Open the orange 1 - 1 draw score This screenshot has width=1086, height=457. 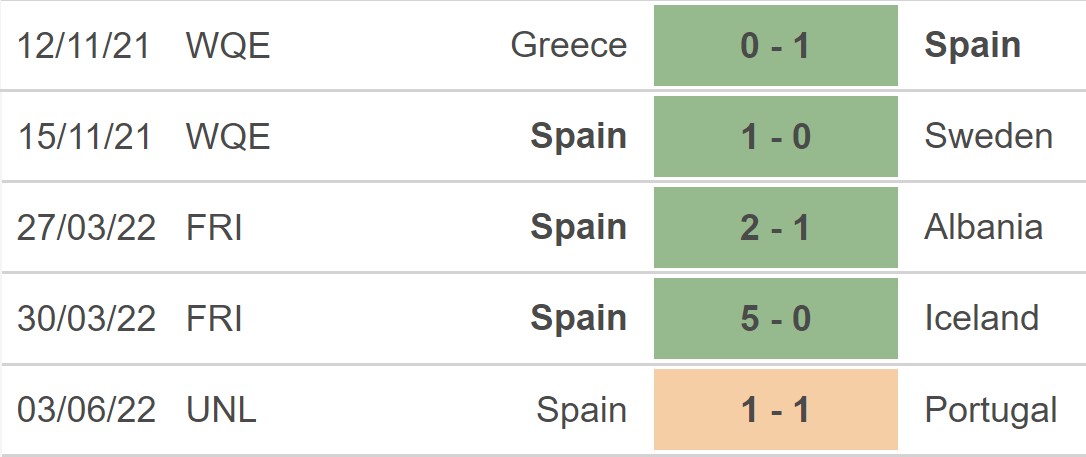(776, 410)
